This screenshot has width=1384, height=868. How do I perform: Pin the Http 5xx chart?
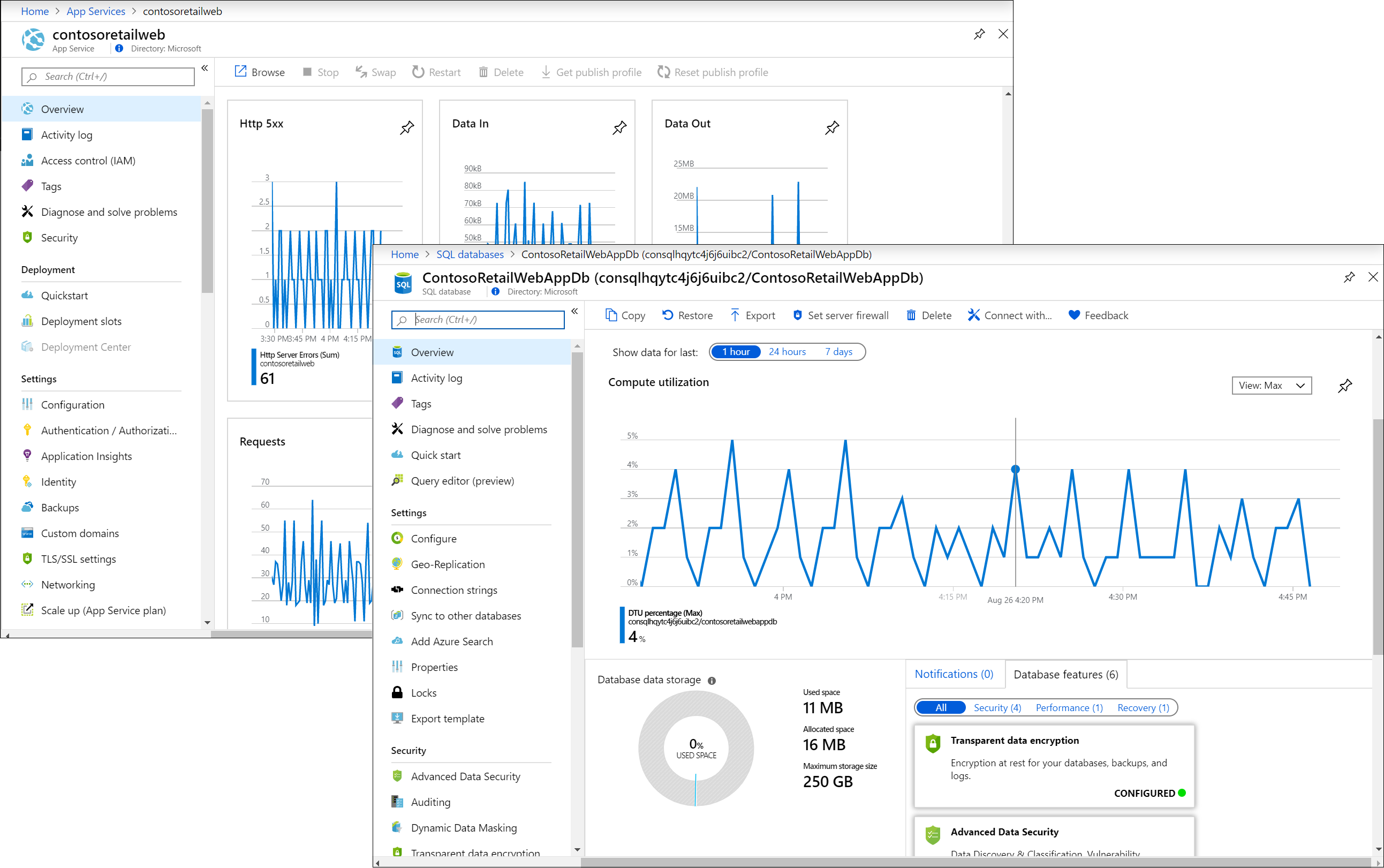[x=407, y=127]
